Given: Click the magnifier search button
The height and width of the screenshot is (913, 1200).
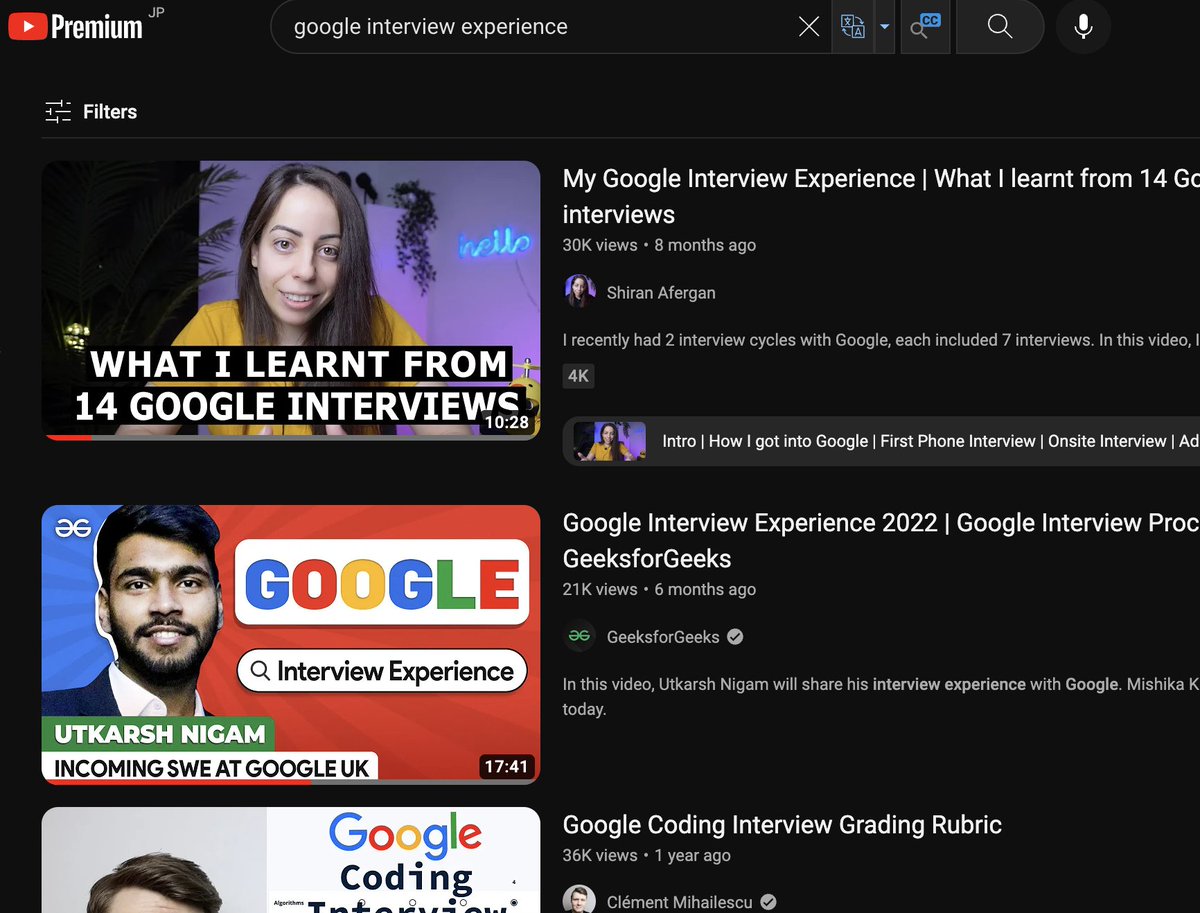Looking at the screenshot, I should (x=1000, y=27).
